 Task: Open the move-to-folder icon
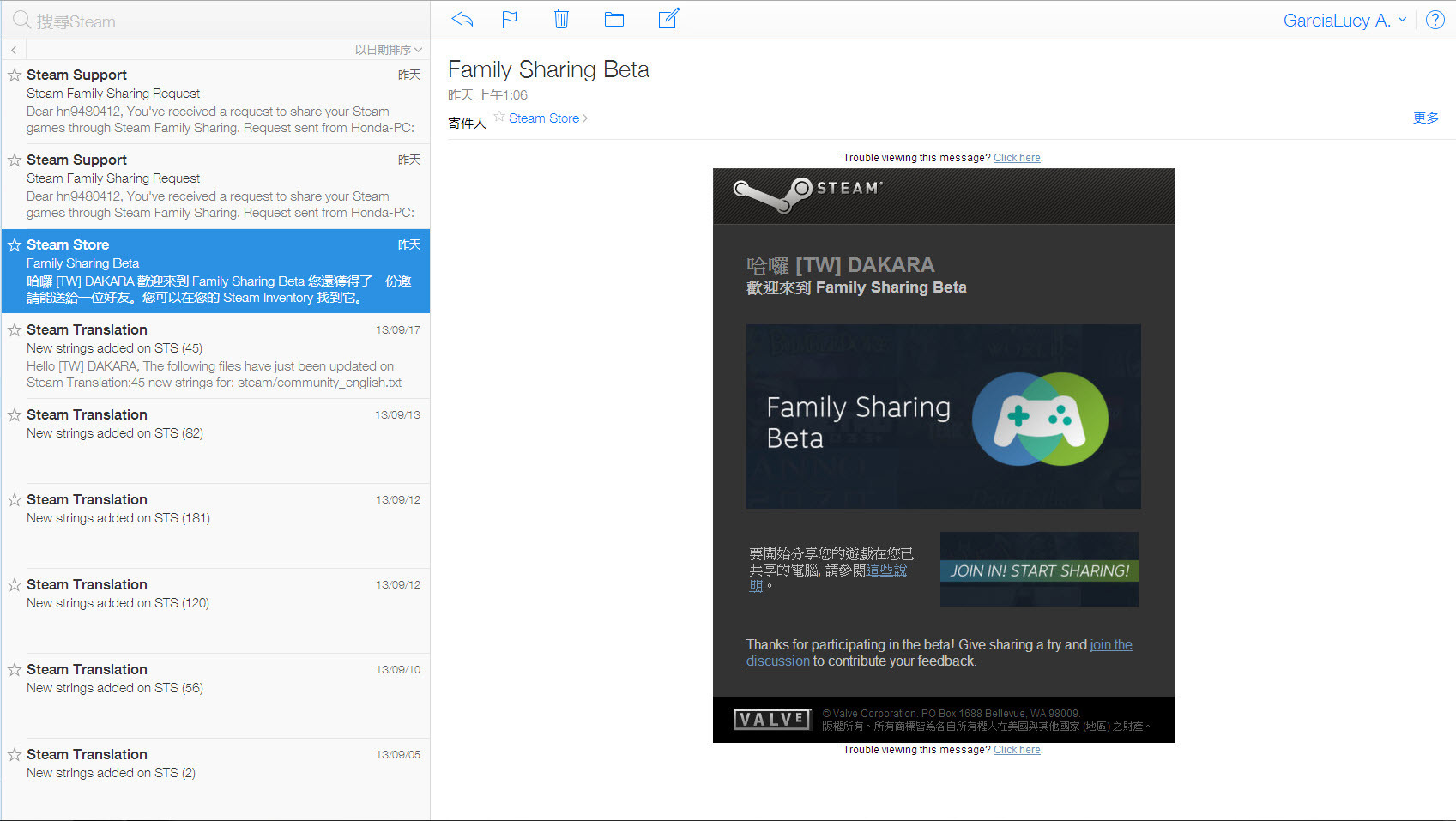(x=614, y=19)
